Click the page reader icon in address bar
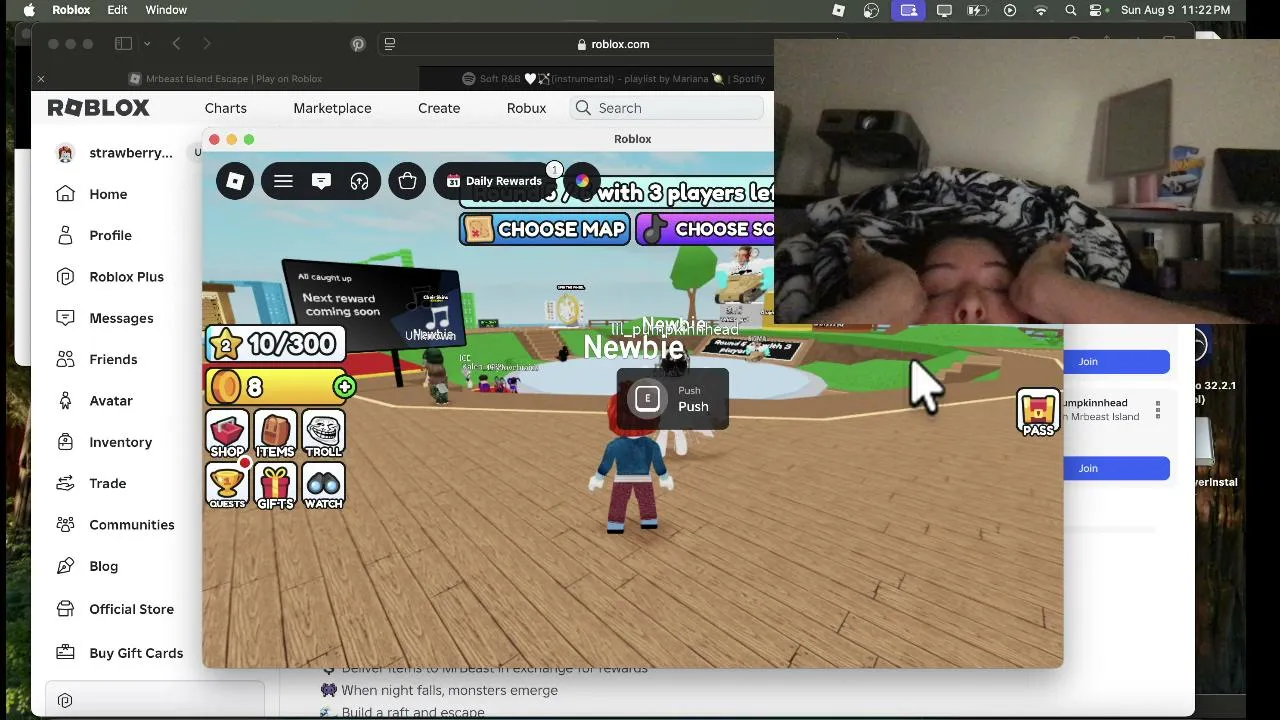Image resolution: width=1280 pixels, height=720 pixels. click(390, 44)
